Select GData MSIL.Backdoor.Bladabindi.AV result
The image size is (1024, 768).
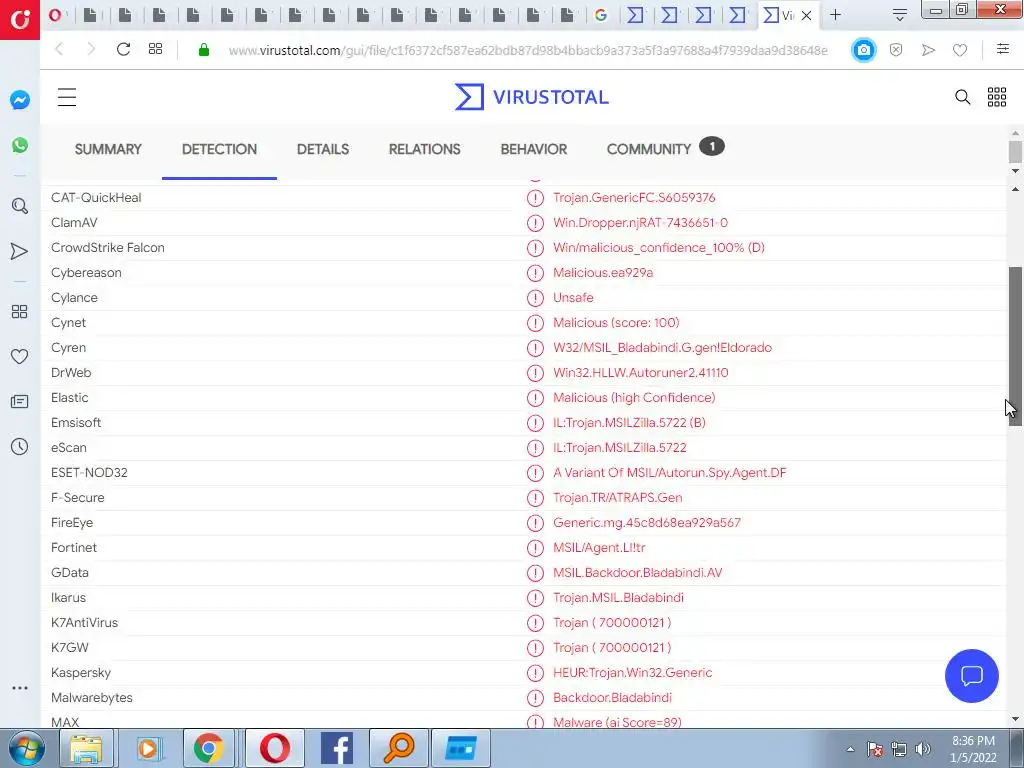point(637,573)
